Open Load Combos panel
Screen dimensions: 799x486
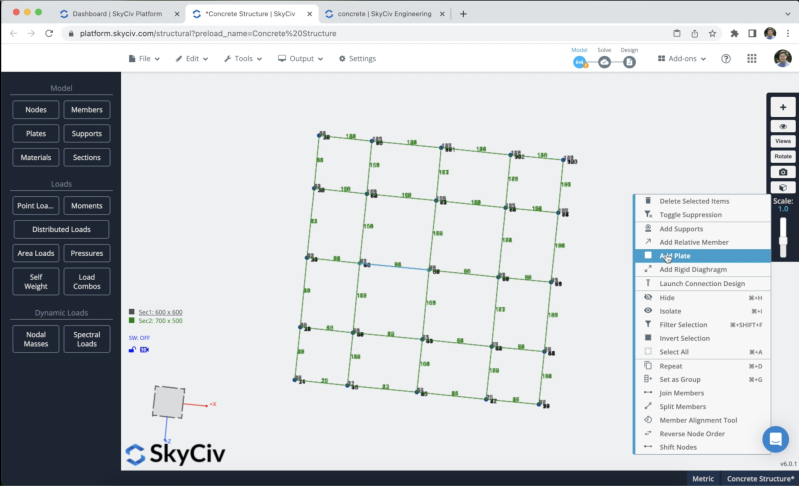click(87, 282)
